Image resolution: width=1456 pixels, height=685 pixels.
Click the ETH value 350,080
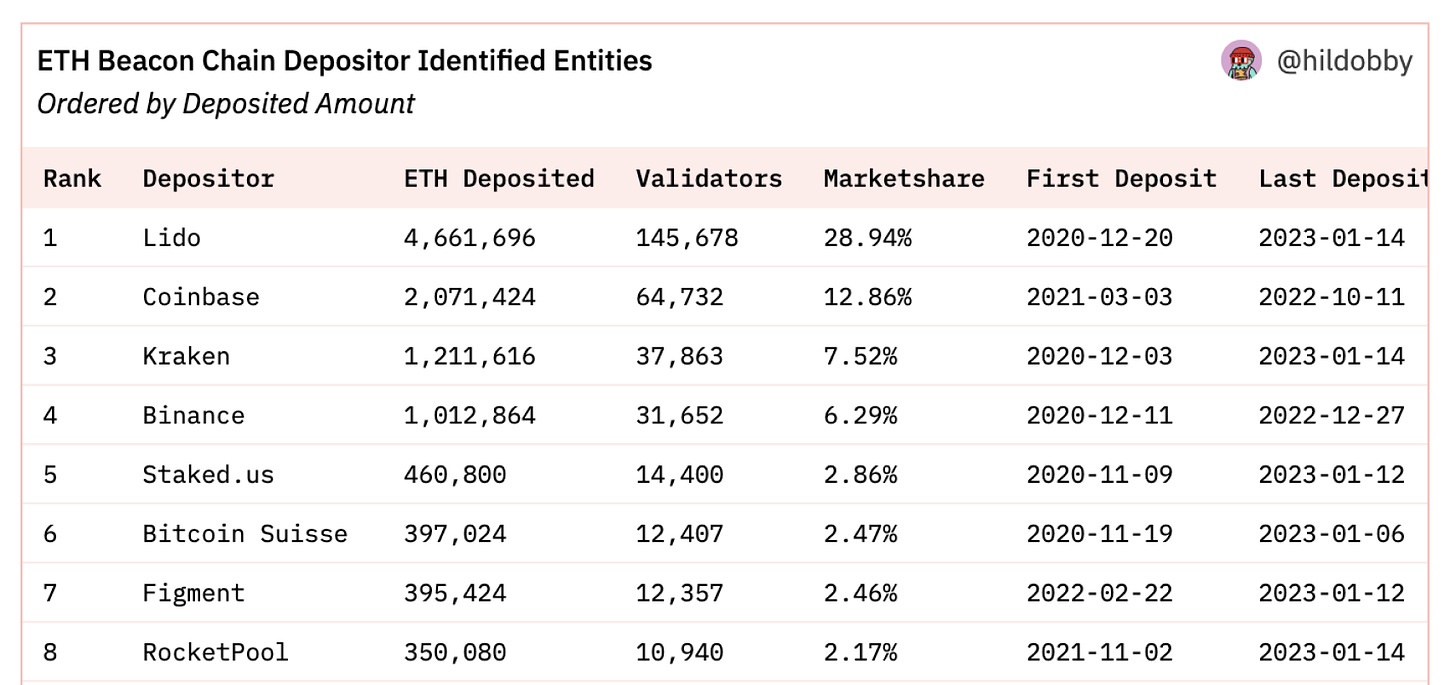[x=455, y=652]
